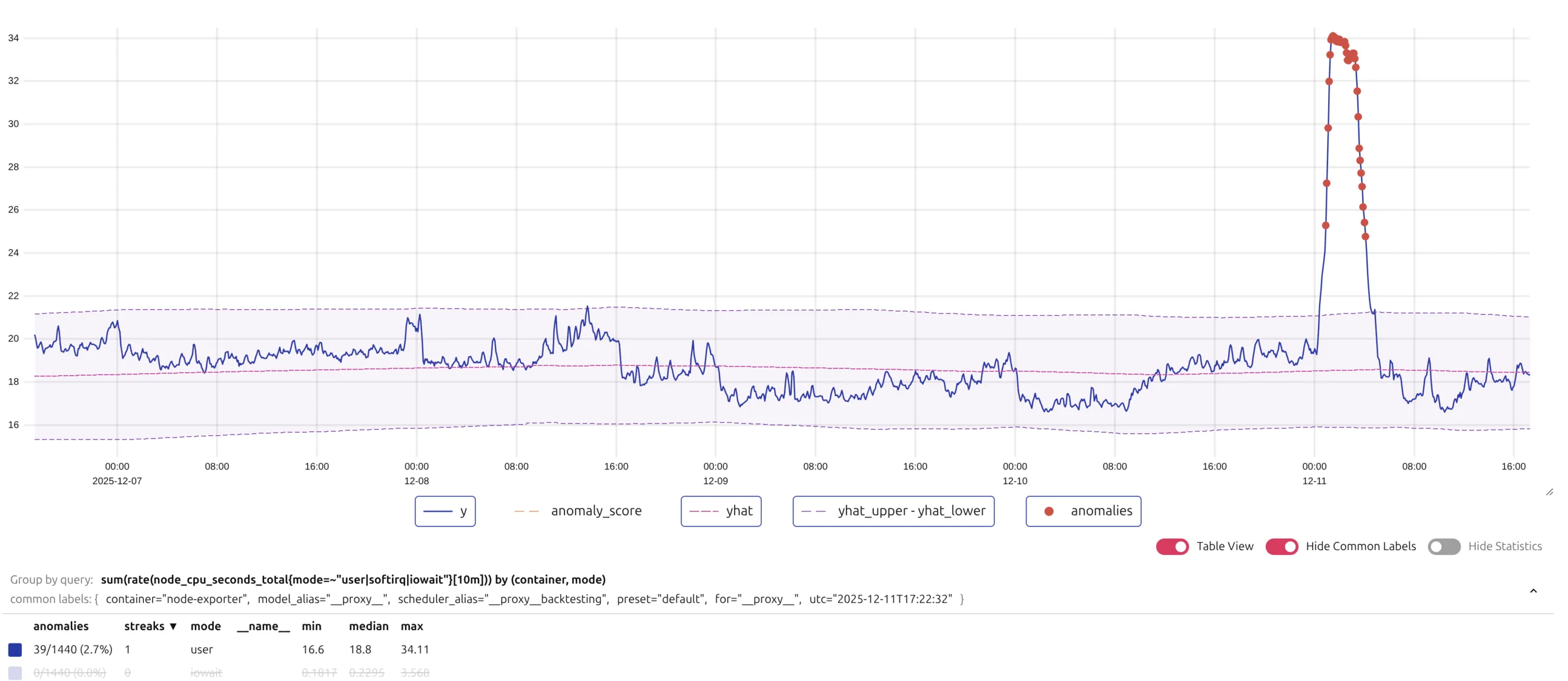The height and width of the screenshot is (681, 1568).
Task: Click the max column header
Action: point(411,626)
